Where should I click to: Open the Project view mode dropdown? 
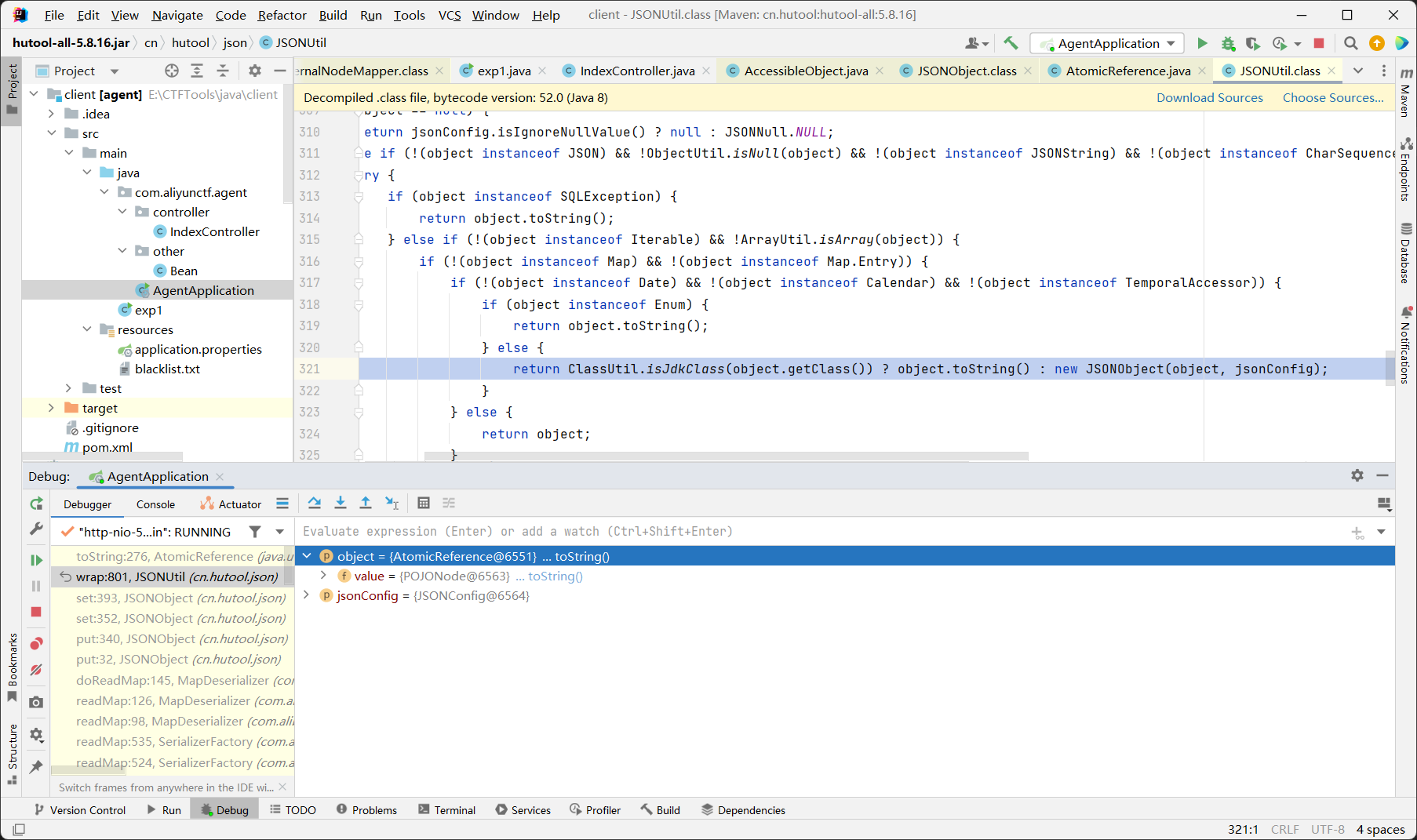pos(115,71)
